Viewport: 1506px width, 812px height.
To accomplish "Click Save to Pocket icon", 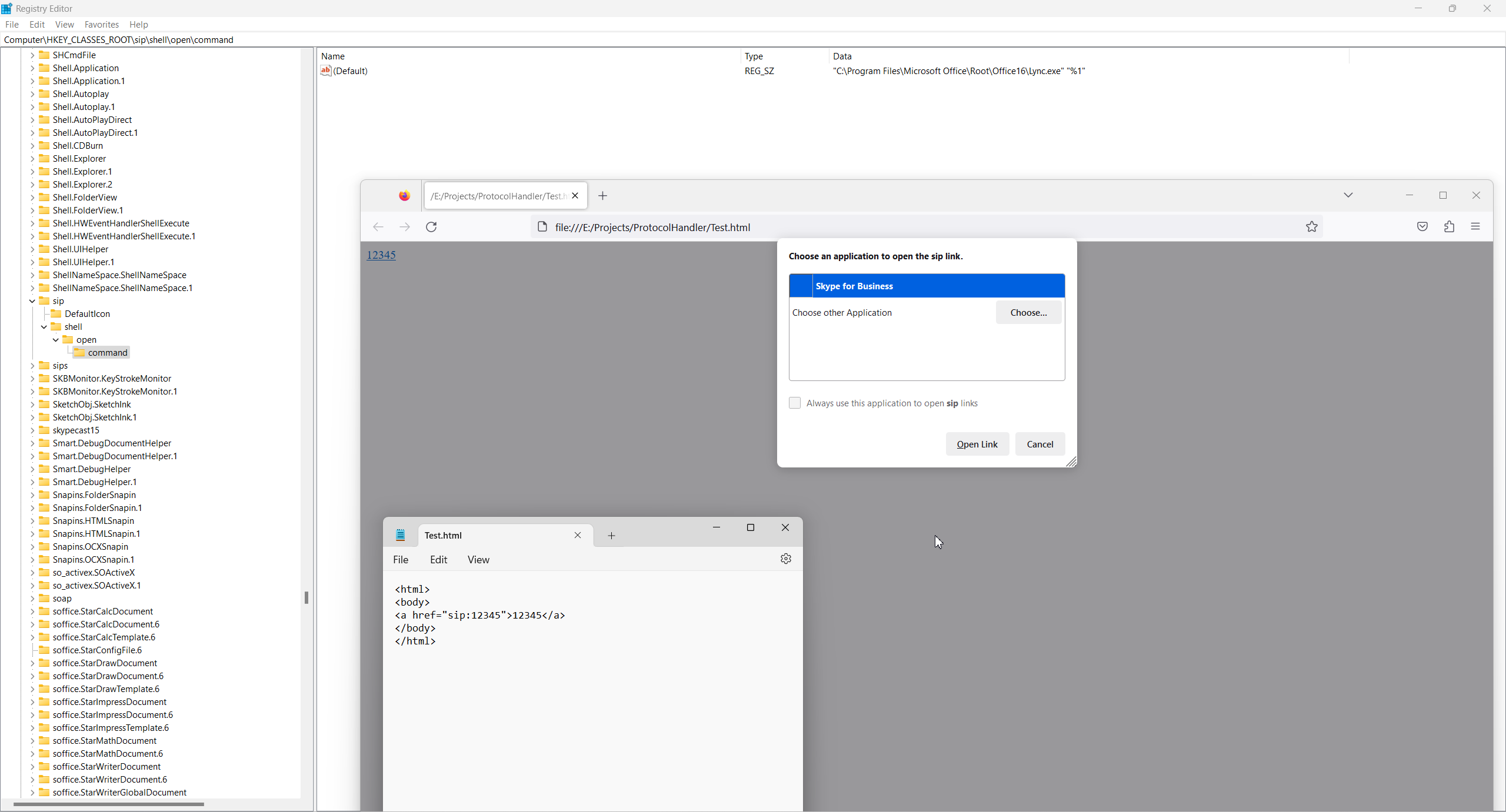I will point(1422,227).
